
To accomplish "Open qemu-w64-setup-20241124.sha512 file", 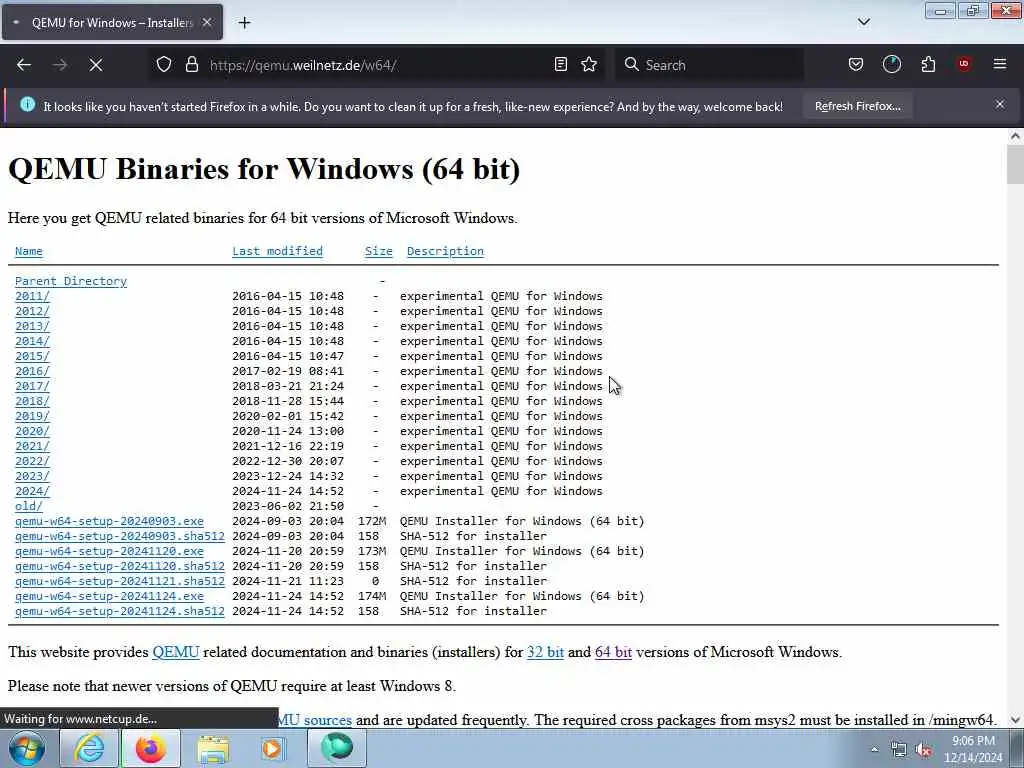I will (120, 612).
